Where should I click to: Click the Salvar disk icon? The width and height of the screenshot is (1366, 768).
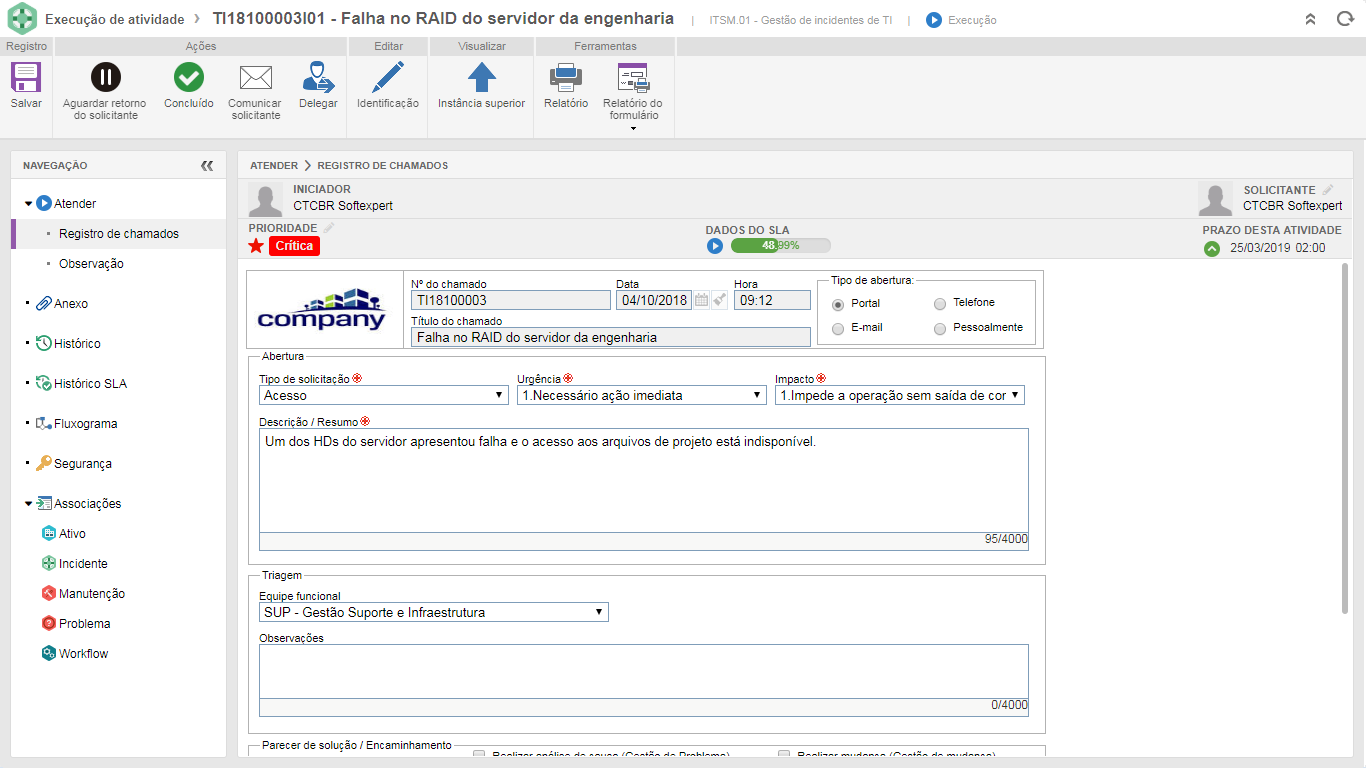coord(26,78)
